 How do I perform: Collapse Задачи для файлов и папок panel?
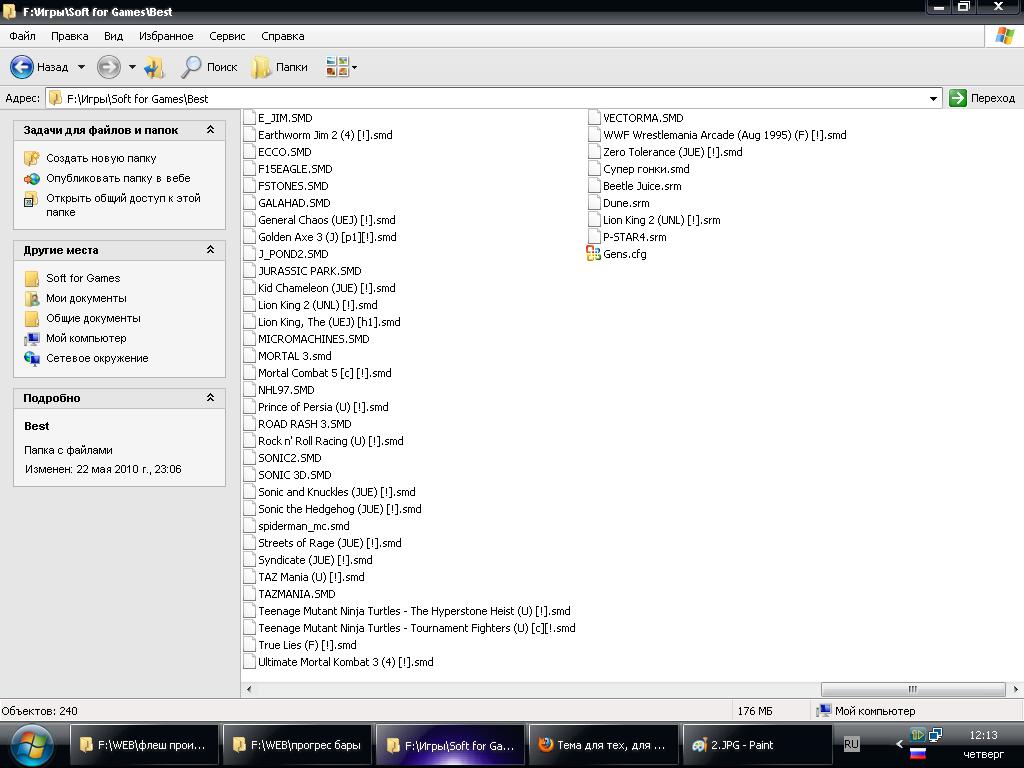[210, 129]
